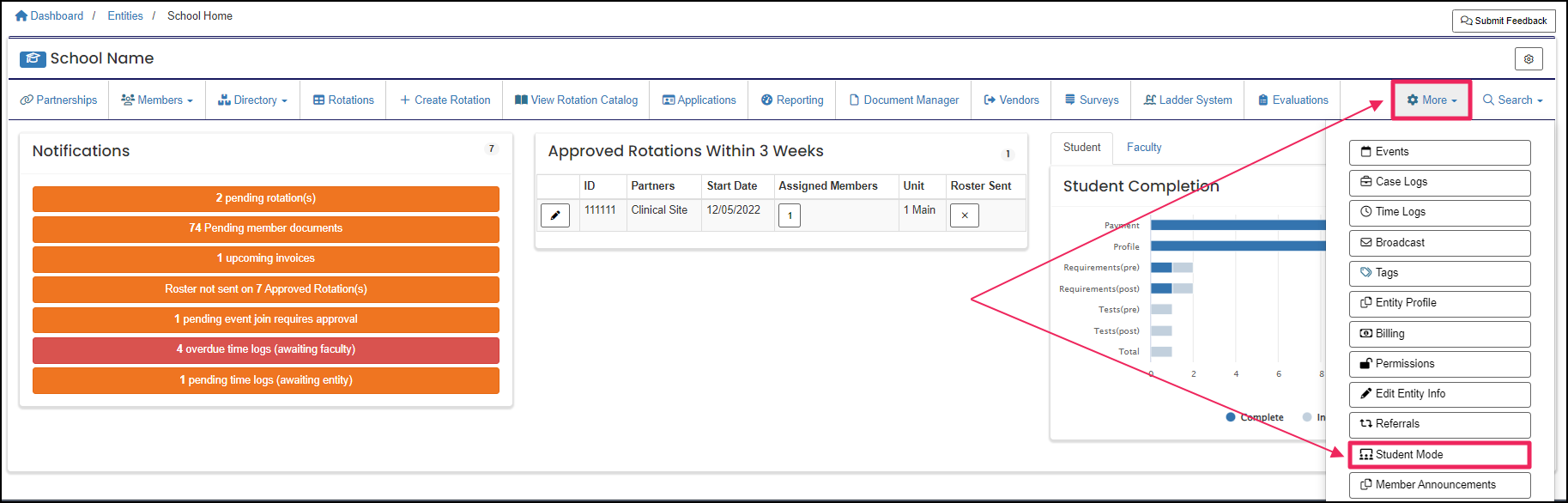Expand the Directory dropdown menu

pos(252,100)
